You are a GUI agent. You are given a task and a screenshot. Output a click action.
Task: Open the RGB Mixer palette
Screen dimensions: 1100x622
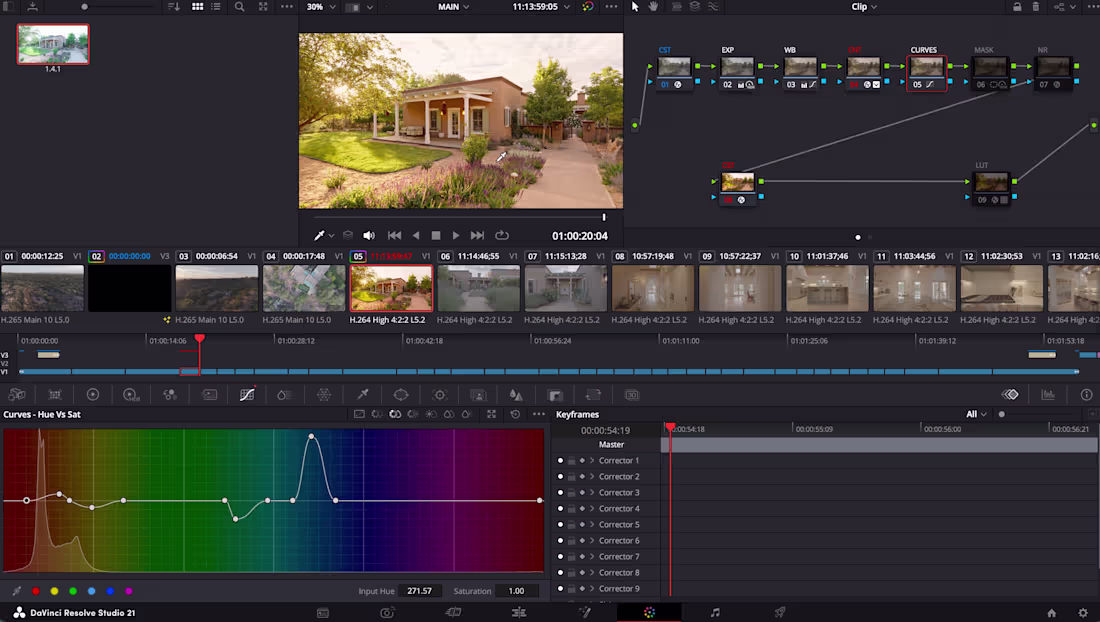[170, 395]
